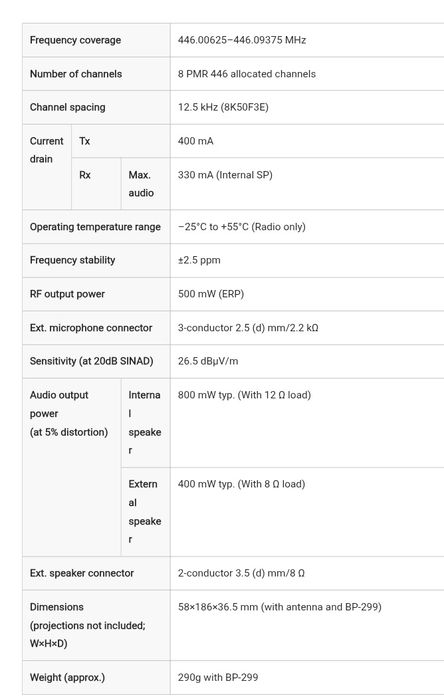Select the 290g with BP-299 weight value
444x699 pixels.
pyautogui.click(x=218, y=678)
